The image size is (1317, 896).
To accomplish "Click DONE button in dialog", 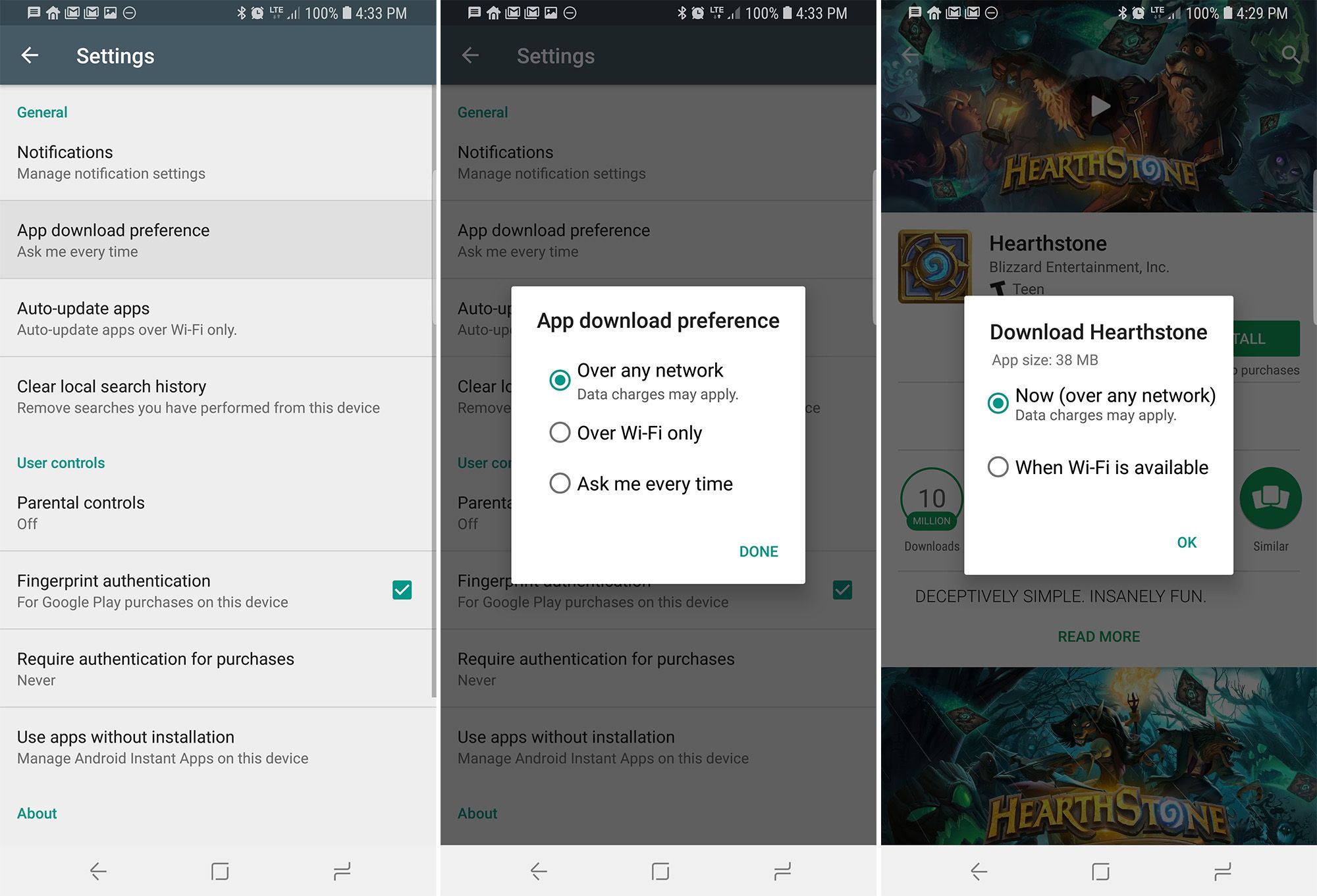I will tap(759, 551).
